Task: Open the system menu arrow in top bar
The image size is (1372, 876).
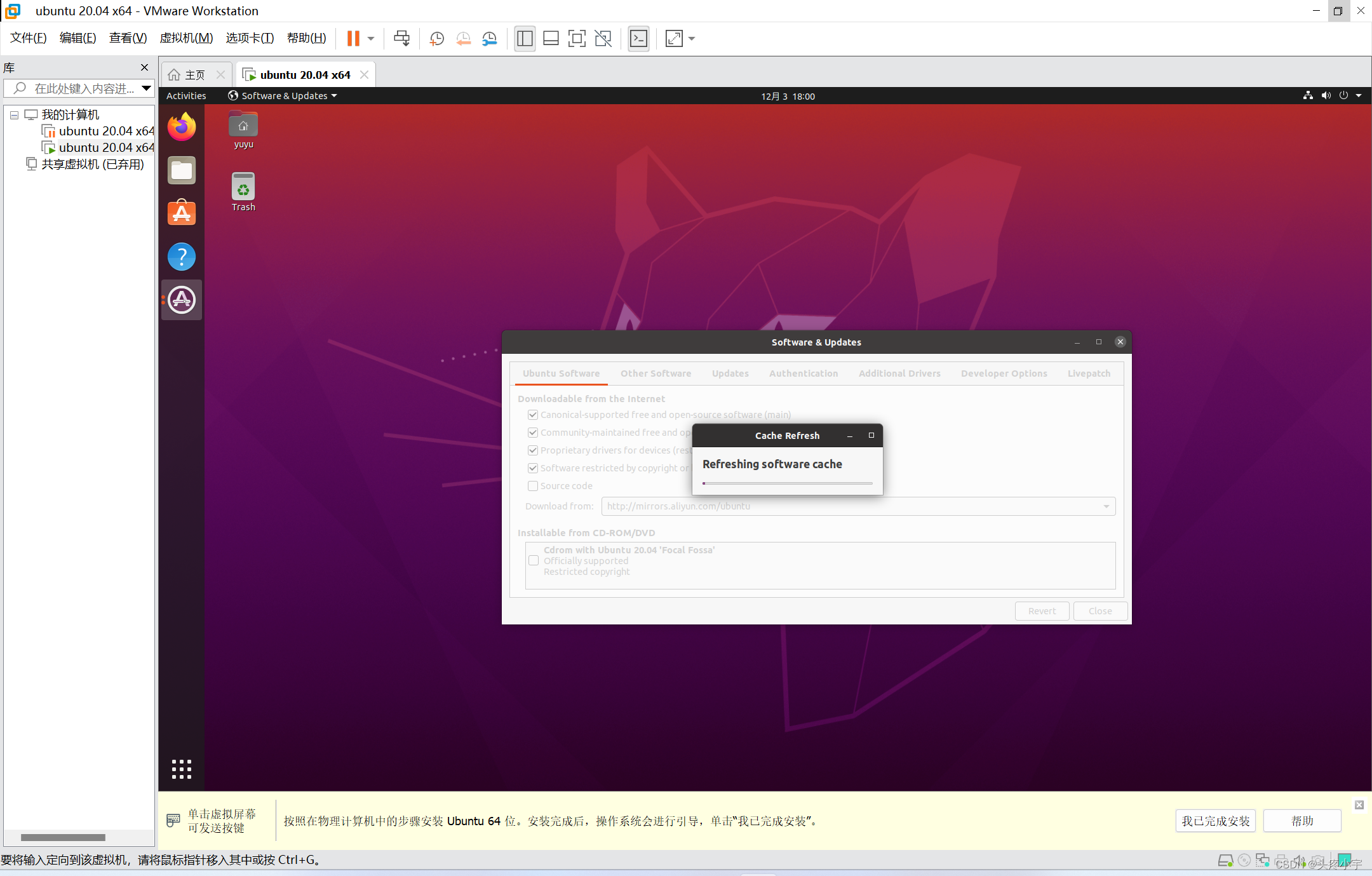Action: pyautogui.click(x=1359, y=95)
